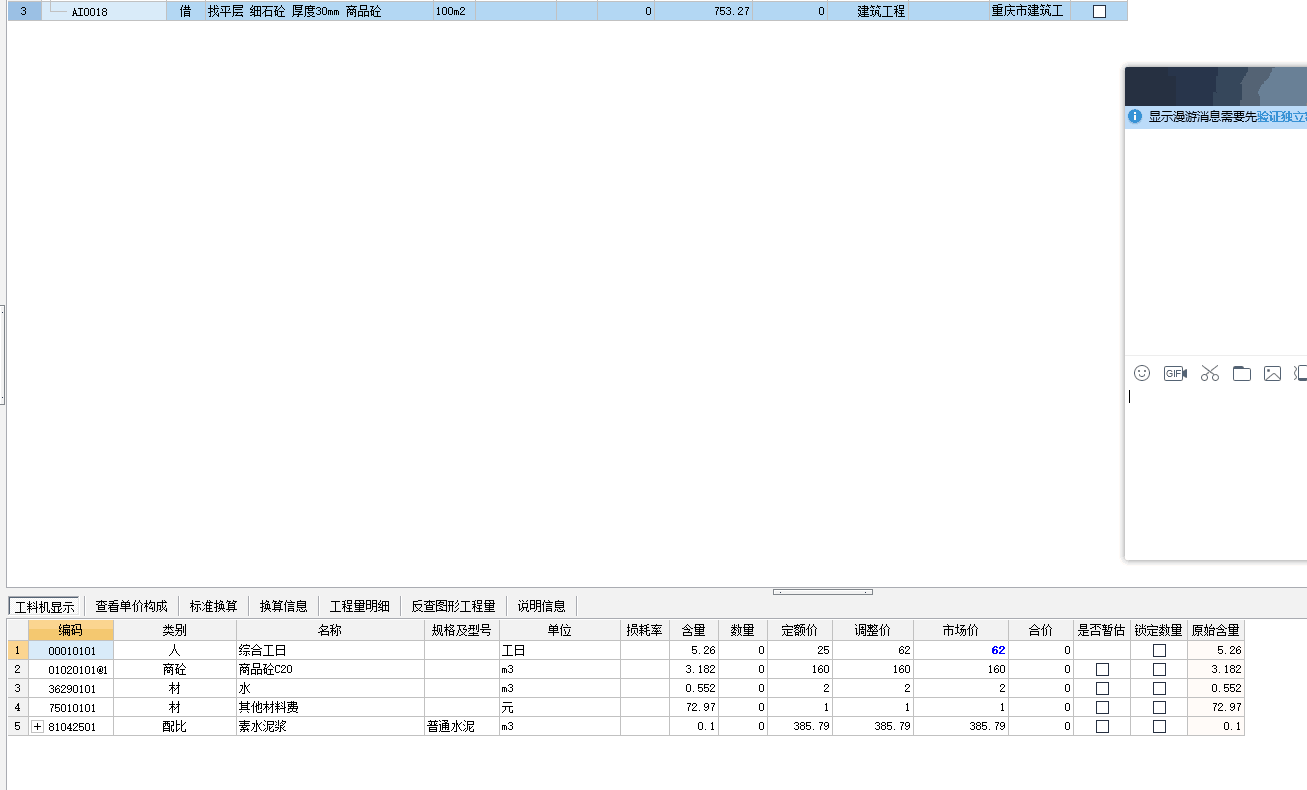Click the 原始含量 column header
This screenshot has height=790, width=1307.
coord(1216,631)
